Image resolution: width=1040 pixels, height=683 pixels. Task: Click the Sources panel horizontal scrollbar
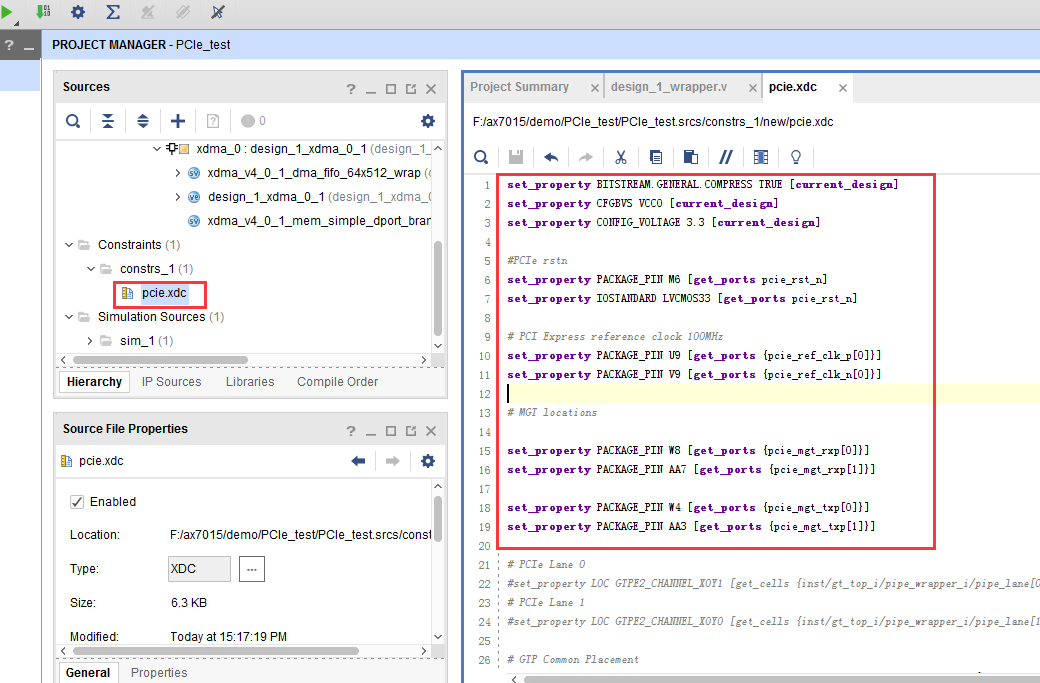(x=161, y=360)
